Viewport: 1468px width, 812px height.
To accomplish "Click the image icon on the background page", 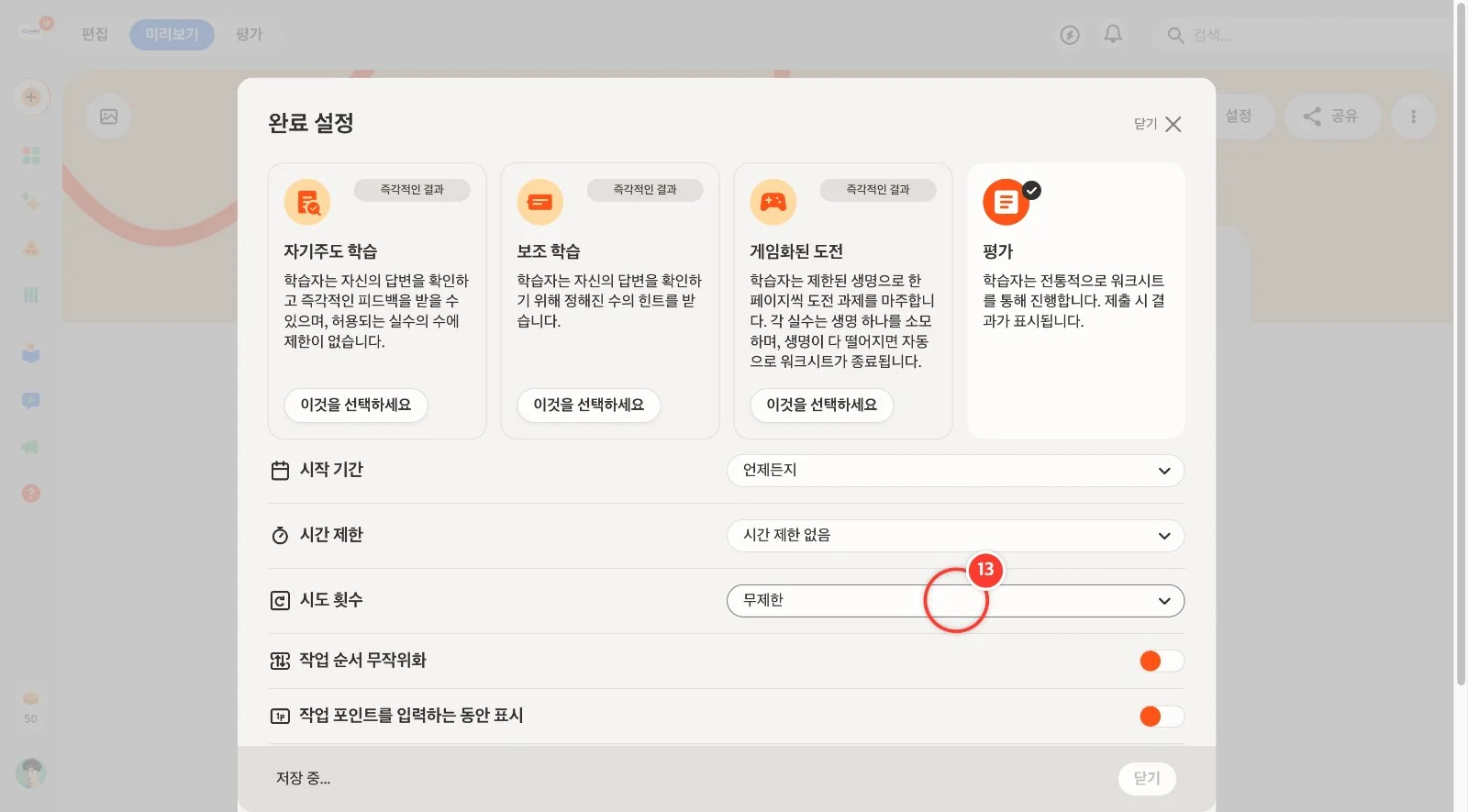I will tap(108, 117).
